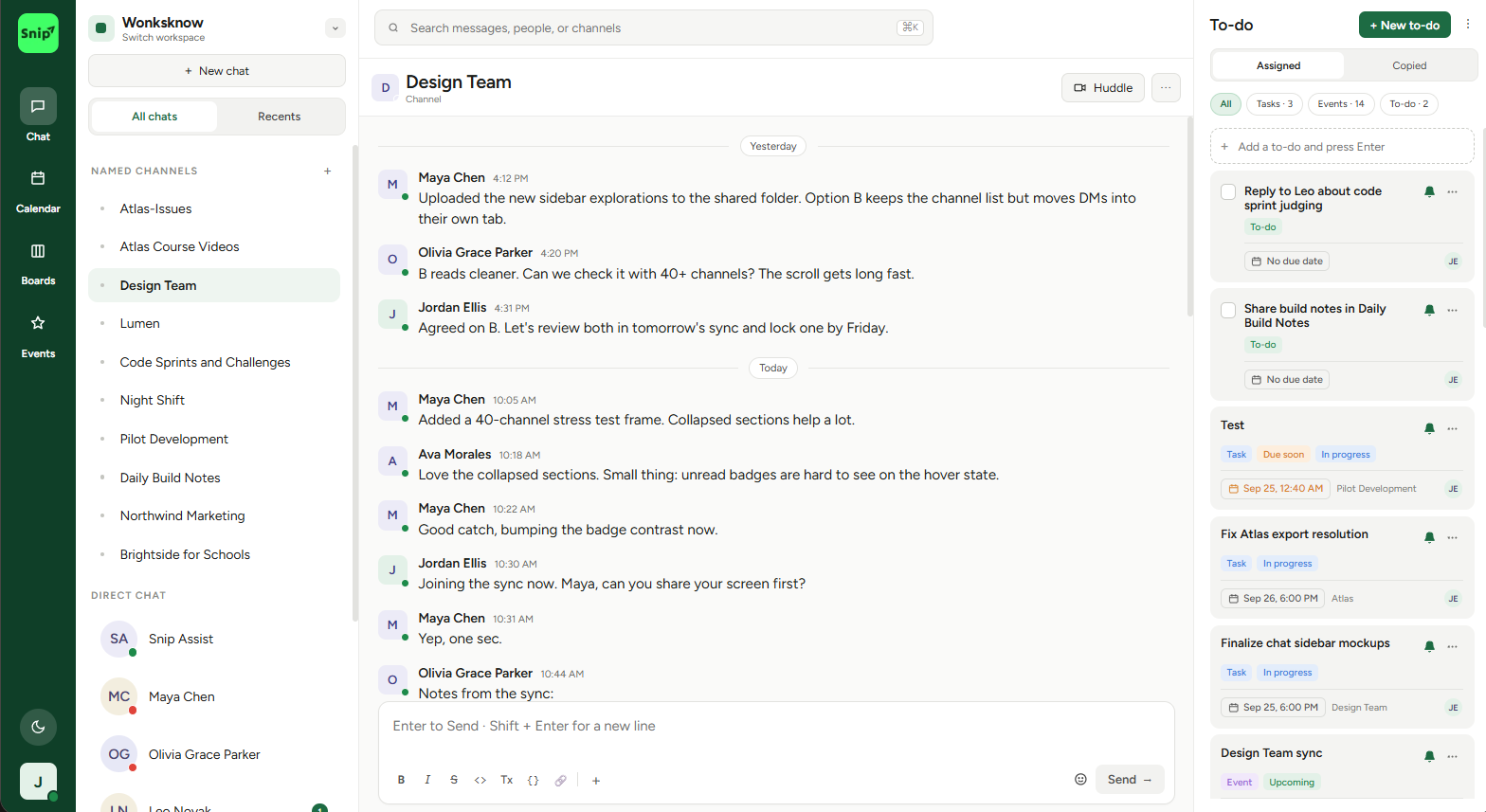This screenshot has height=812, width=1486.
Task: Check off Reply to Leo about code sprint judging
Action: (x=1228, y=192)
